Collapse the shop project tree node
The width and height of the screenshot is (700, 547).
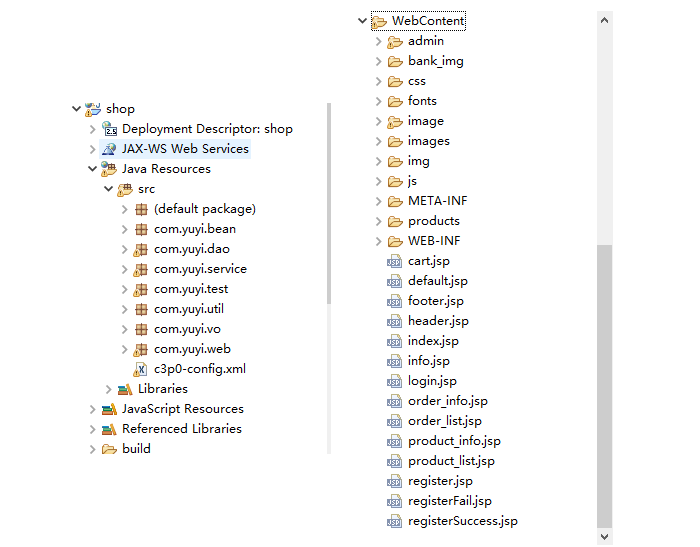coord(76,109)
